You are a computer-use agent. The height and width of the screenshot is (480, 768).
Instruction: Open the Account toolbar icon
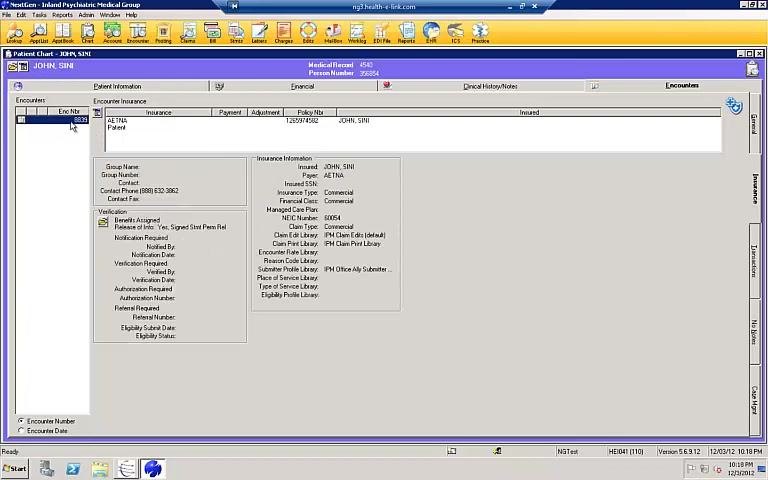pos(112,33)
